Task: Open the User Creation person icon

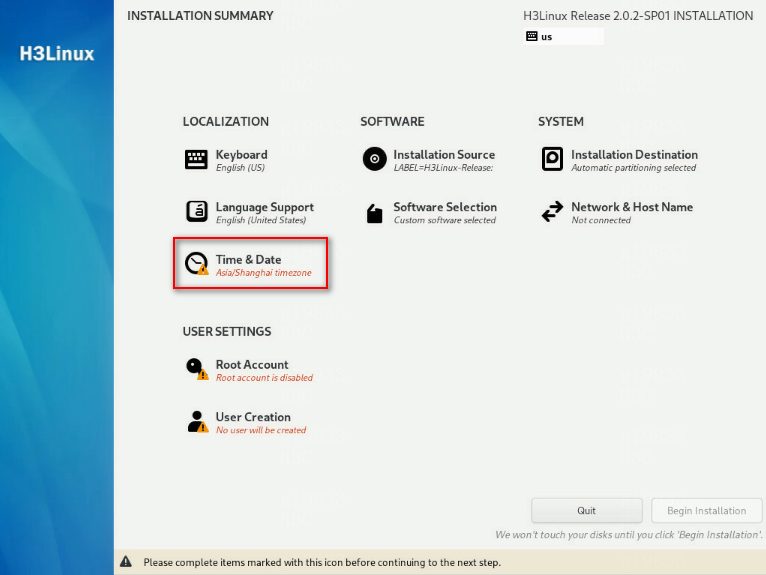Action: click(x=197, y=421)
